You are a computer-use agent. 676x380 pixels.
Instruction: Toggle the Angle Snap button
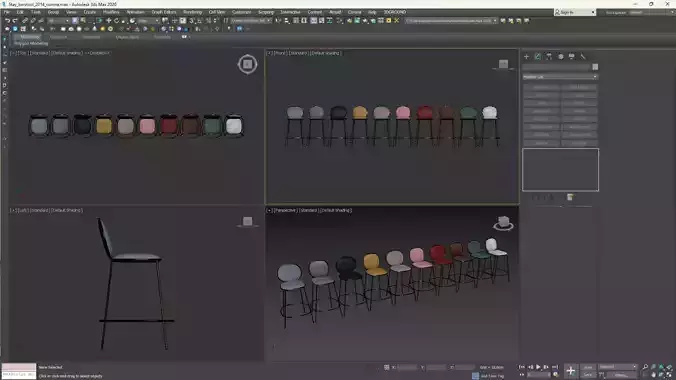pyautogui.click(x=199, y=20)
